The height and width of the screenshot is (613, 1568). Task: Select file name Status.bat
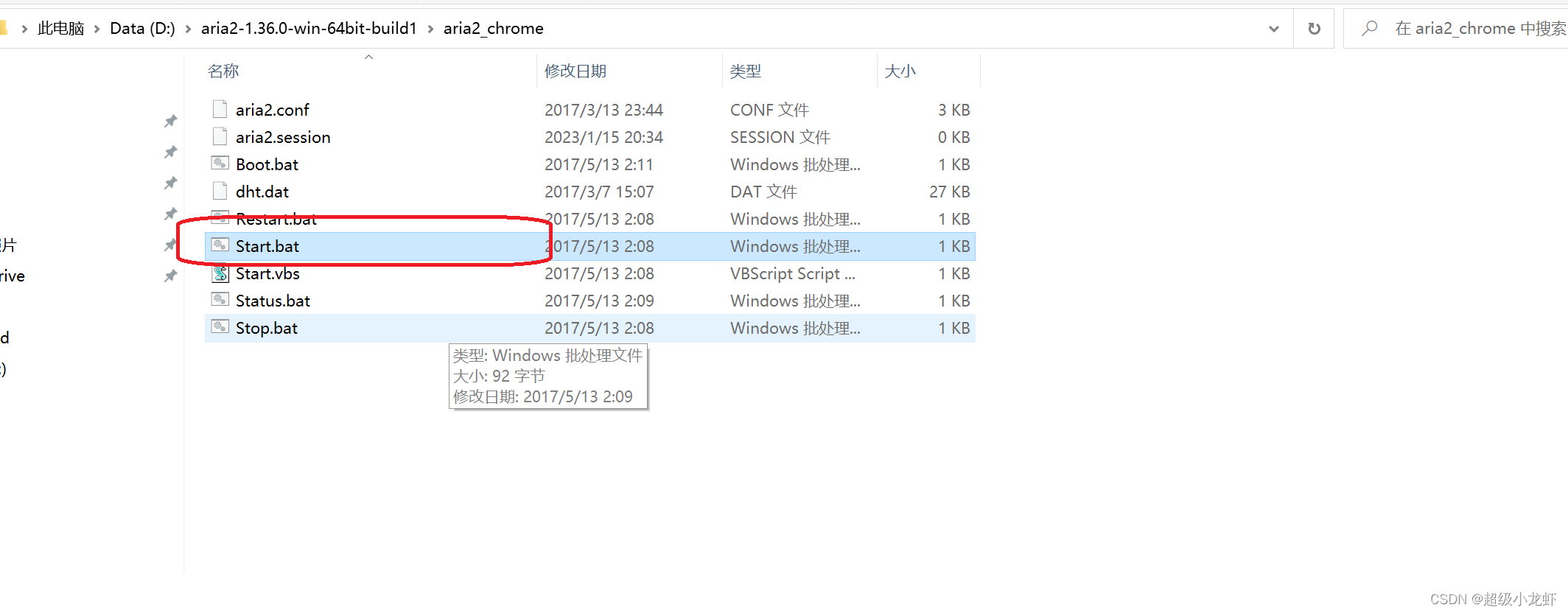pyautogui.click(x=273, y=301)
